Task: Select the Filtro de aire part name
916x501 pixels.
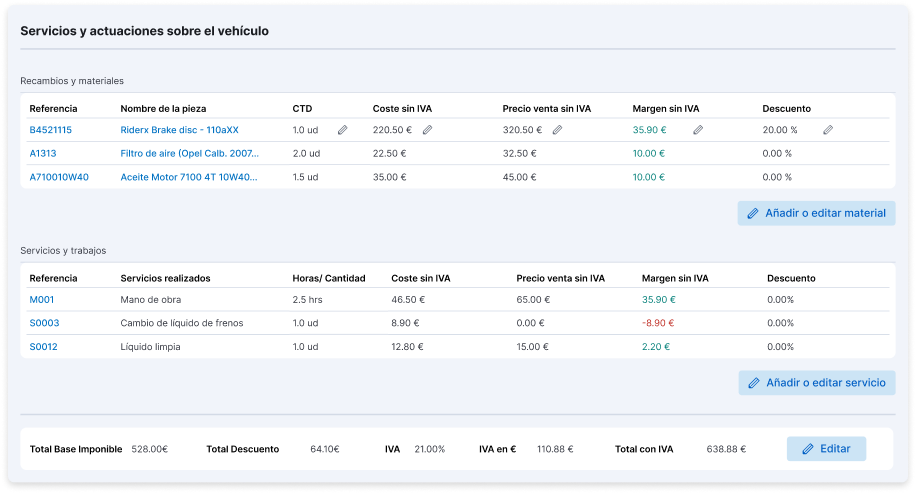Action: [189, 154]
